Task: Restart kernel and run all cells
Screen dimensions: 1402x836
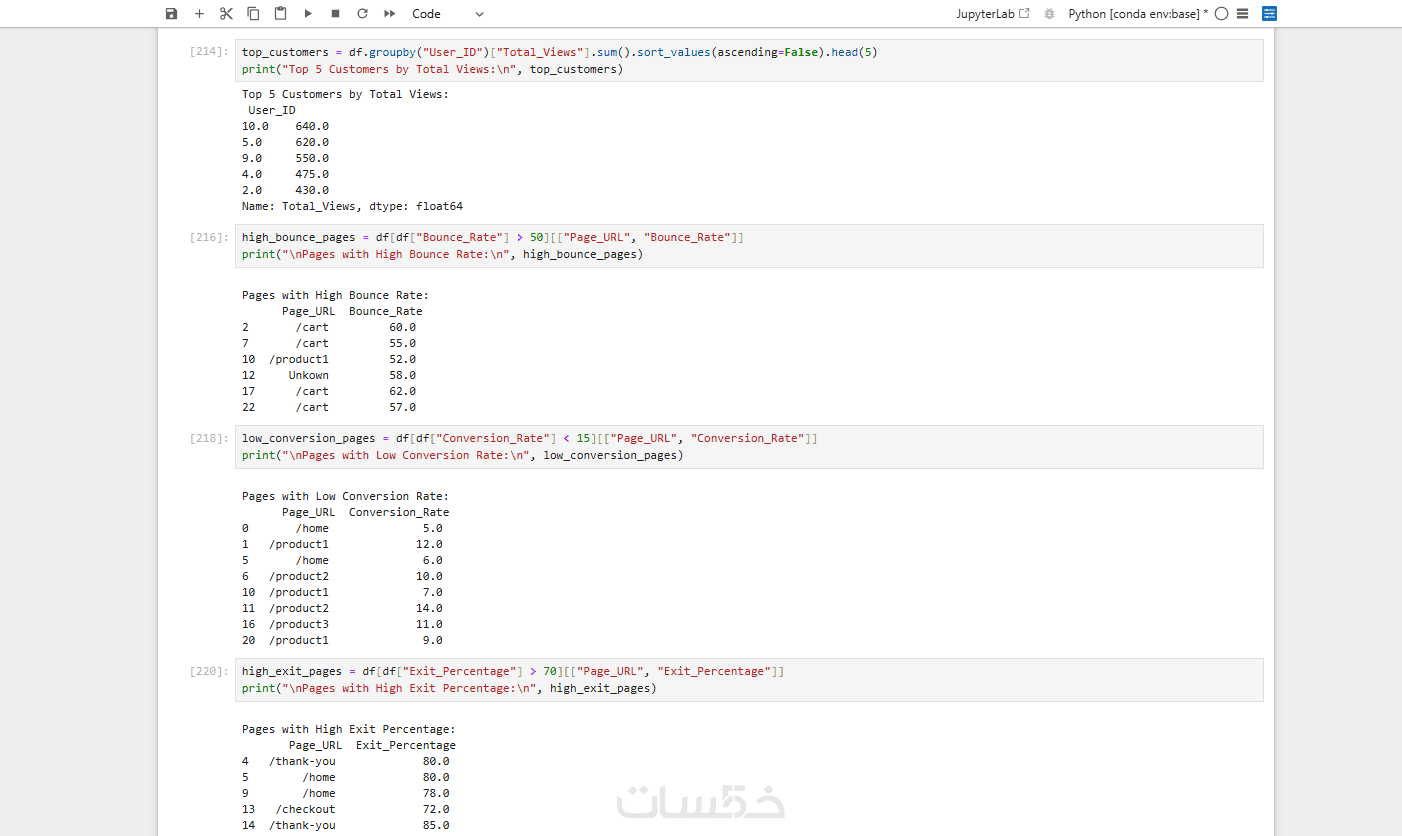Action: point(389,14)
